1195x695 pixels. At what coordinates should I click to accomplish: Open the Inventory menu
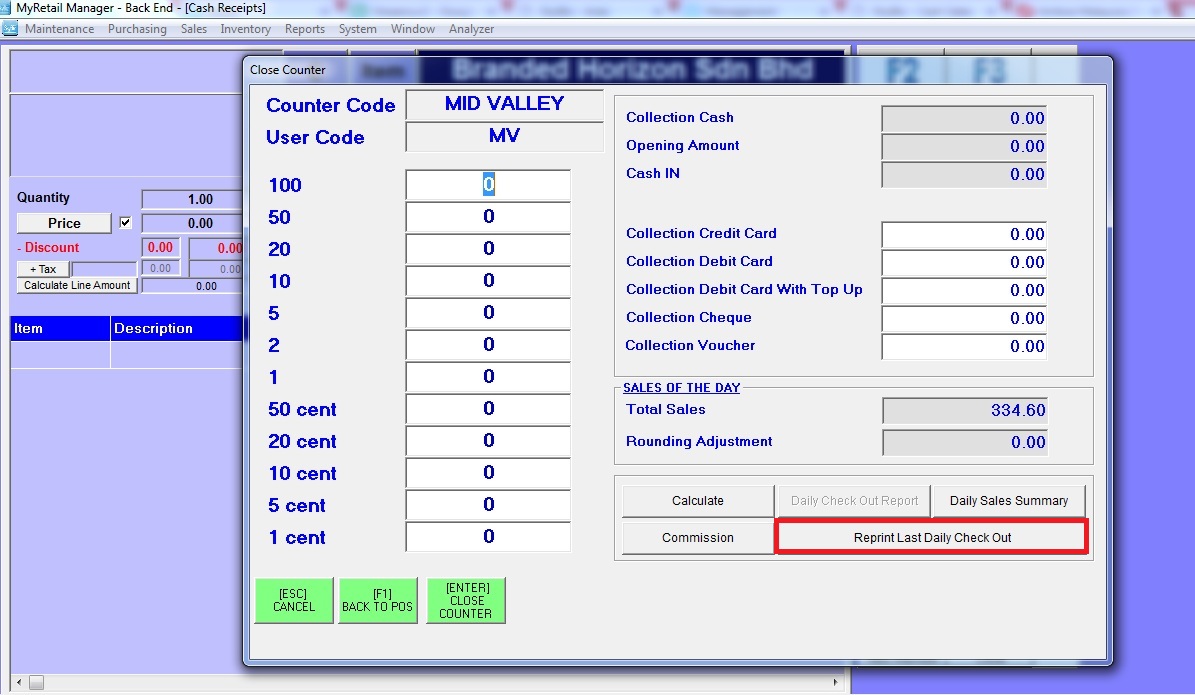(245, 29)
